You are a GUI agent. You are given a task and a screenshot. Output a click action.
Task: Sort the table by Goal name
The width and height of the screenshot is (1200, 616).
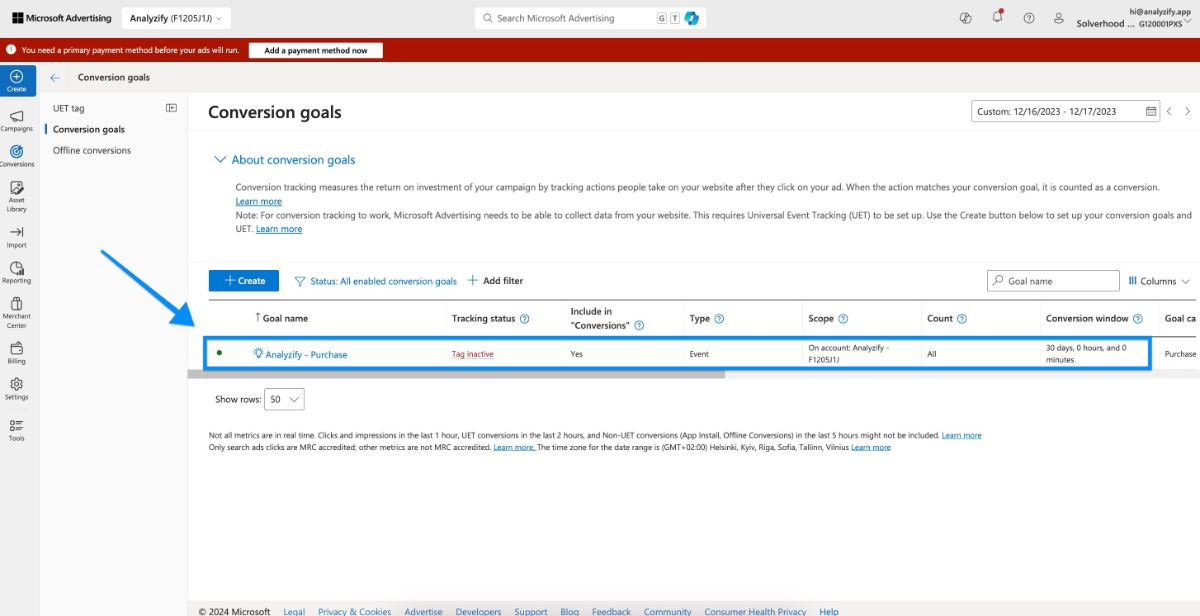point(282,319)
